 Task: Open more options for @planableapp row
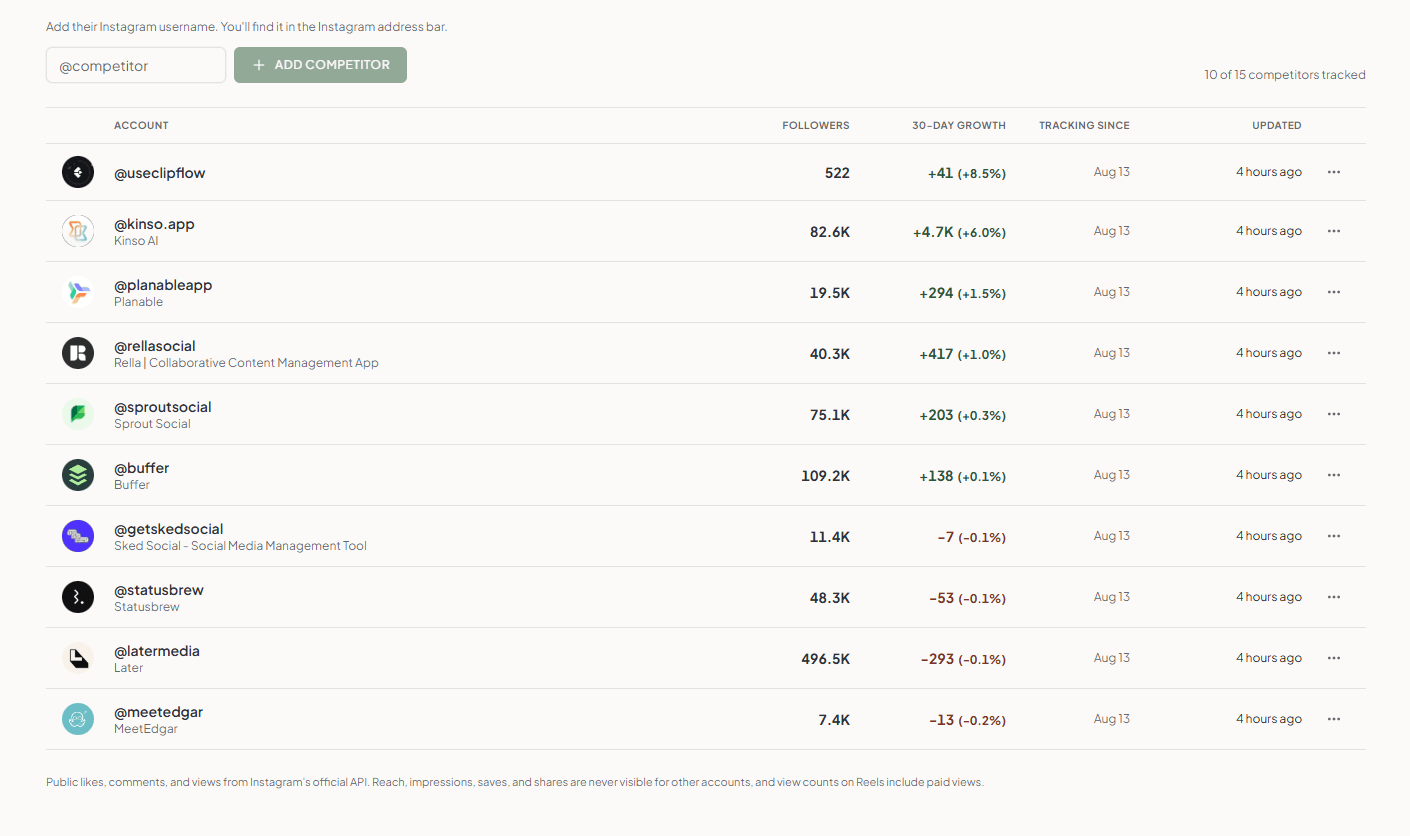[1333, 292]
